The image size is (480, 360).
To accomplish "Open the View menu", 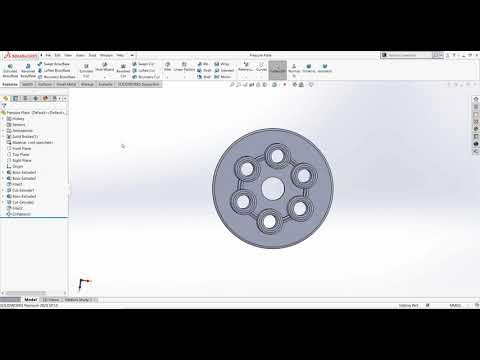I will coord(68,55).
